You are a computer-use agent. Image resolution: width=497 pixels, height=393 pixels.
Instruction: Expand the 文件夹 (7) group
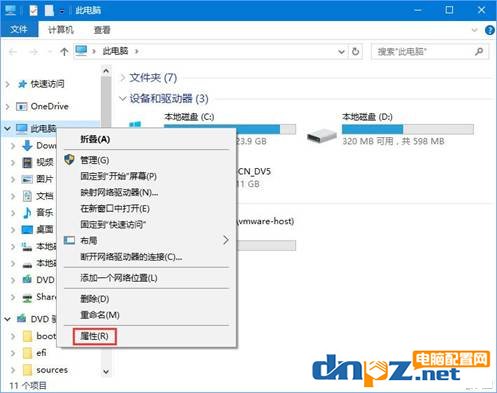click(x=123, y=78)
